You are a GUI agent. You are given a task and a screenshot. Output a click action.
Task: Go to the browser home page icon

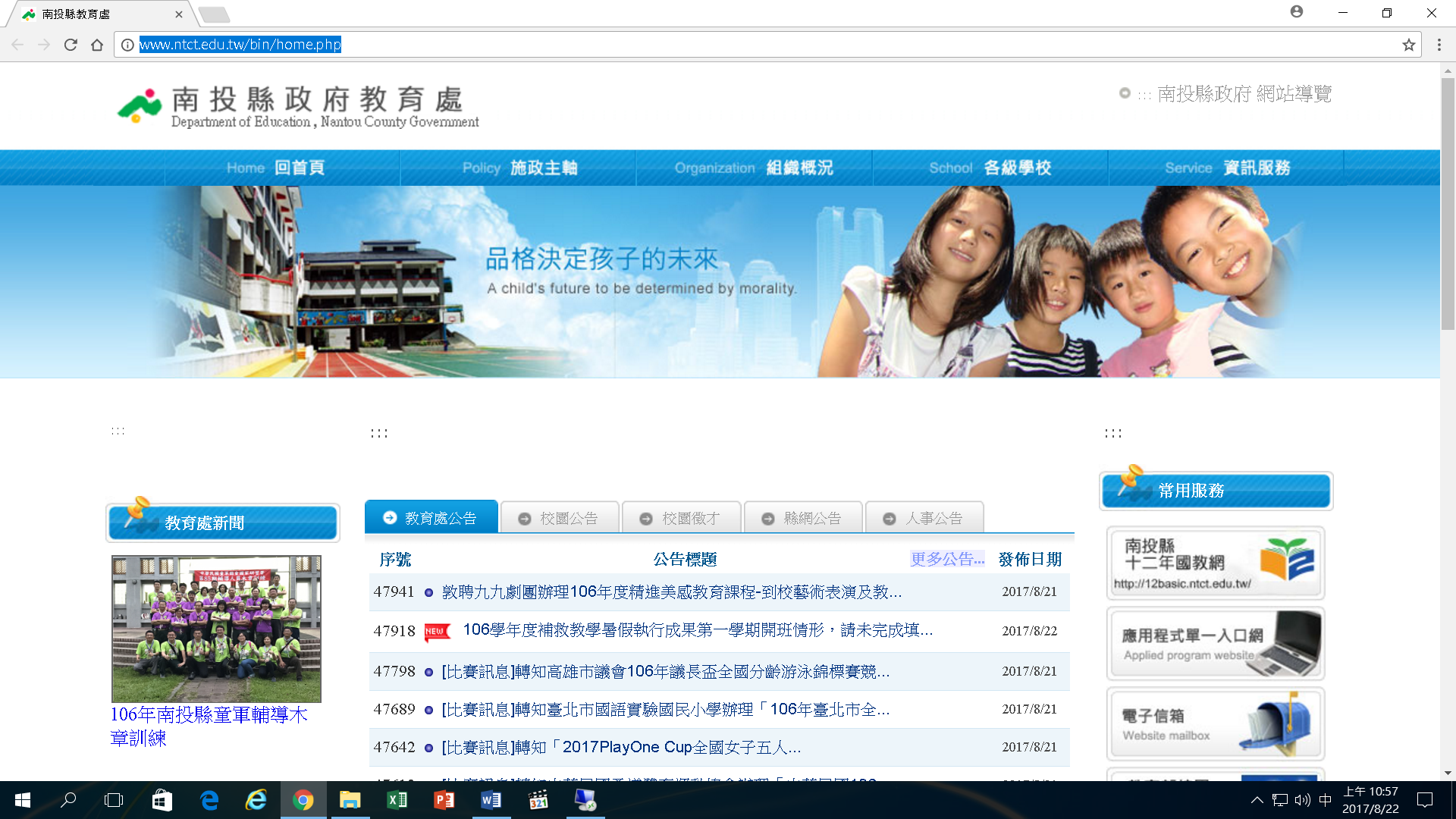(x=97, y=45)
